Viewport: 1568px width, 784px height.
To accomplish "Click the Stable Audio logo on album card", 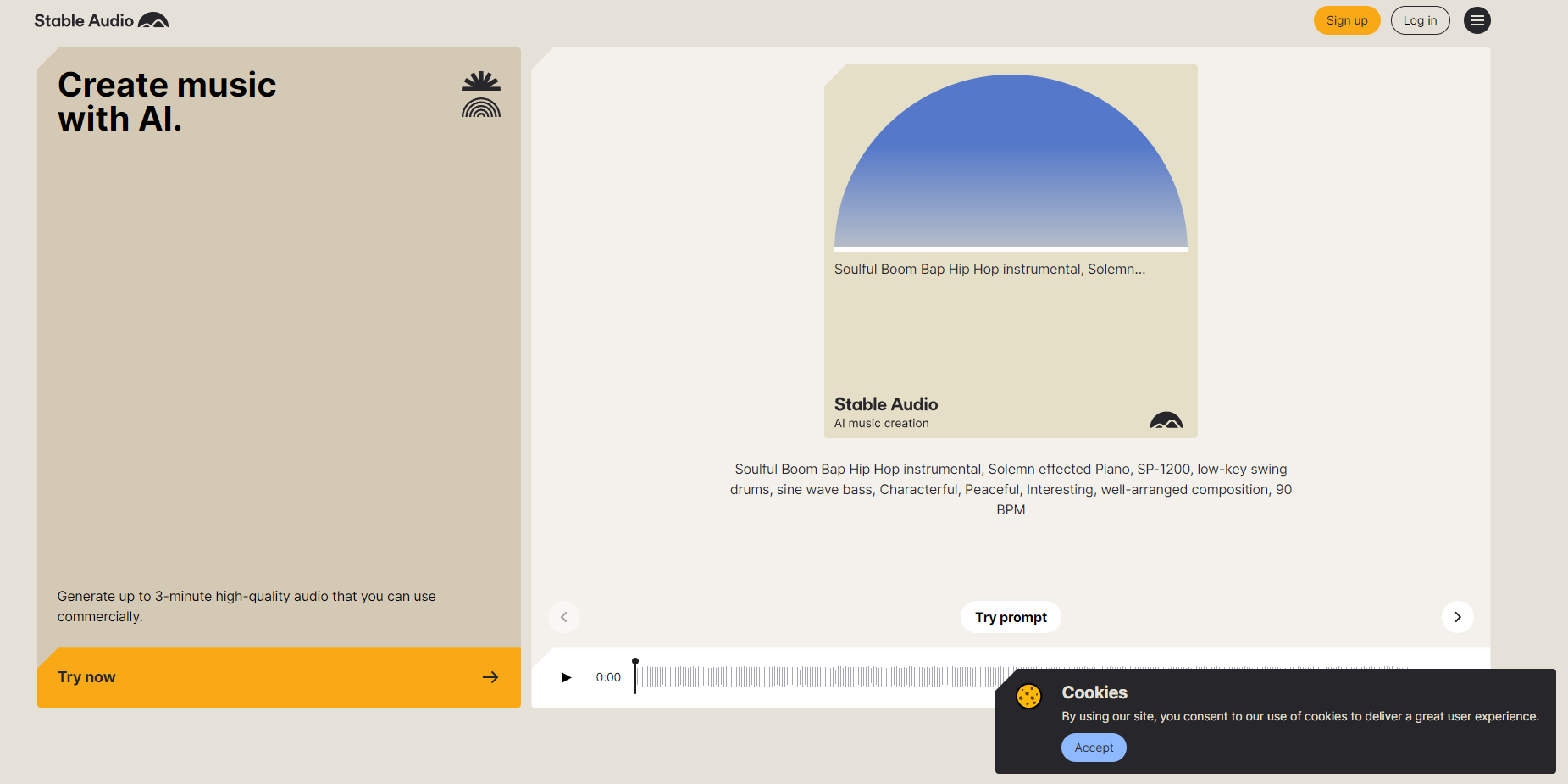I will tap(1166, 420).
